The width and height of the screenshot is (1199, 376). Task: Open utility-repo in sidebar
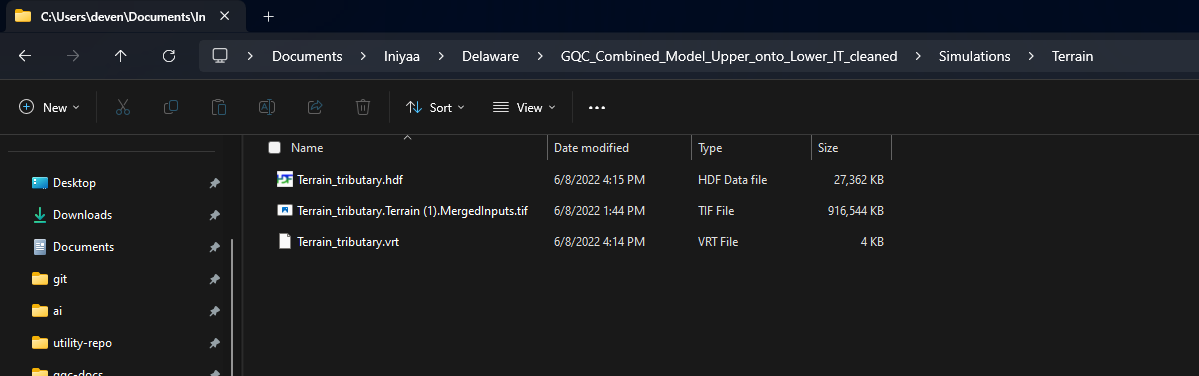tap(83, 343)
